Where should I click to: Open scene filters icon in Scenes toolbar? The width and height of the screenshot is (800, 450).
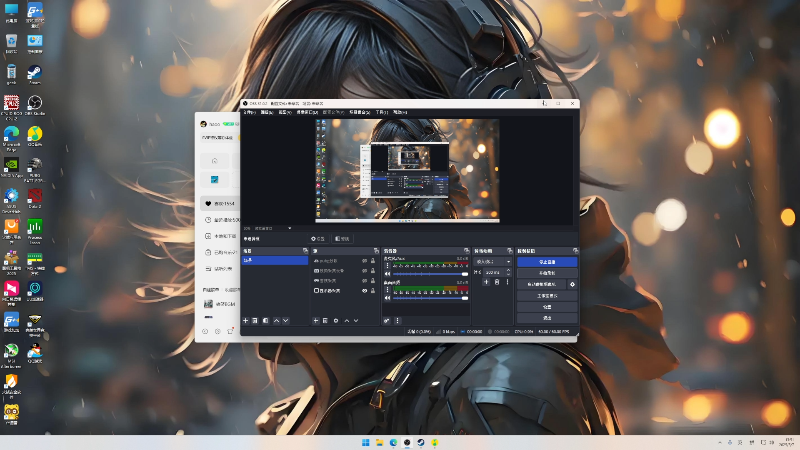[265, 320]
